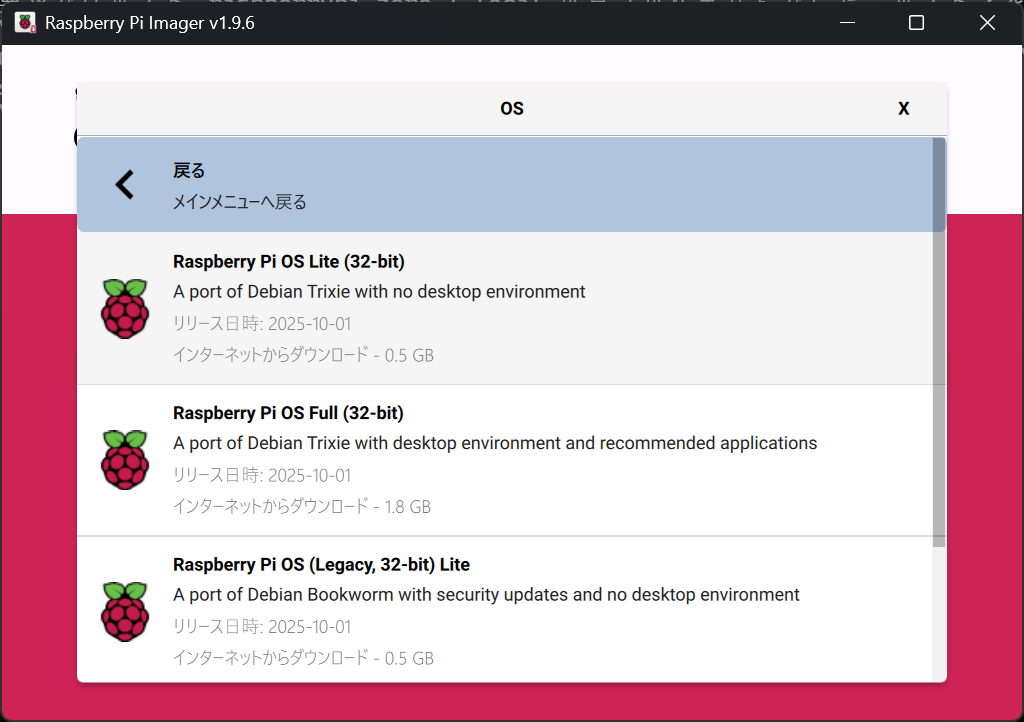Click the メインメニューへ戻る text
The height and width of the screenshot is (722, 1024).
click(x=240, y=202)
